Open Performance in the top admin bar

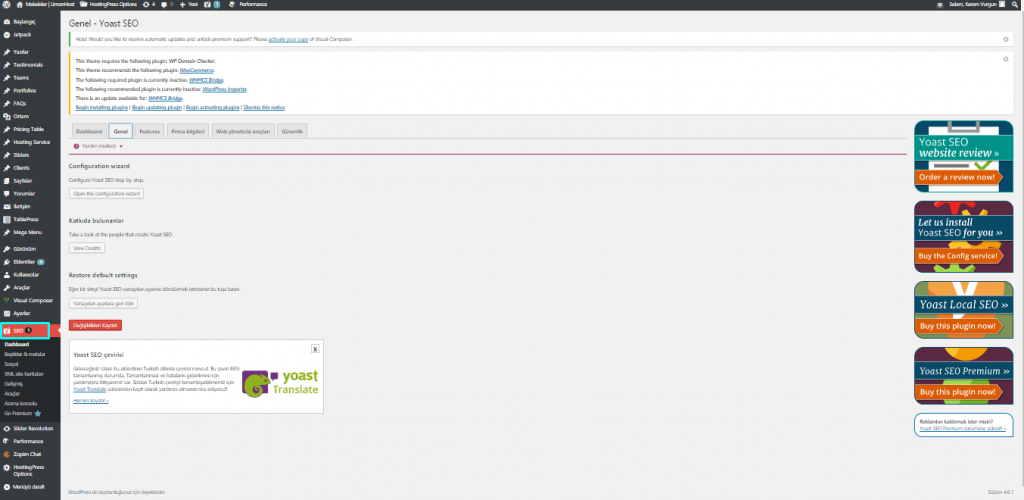point(248,4)
